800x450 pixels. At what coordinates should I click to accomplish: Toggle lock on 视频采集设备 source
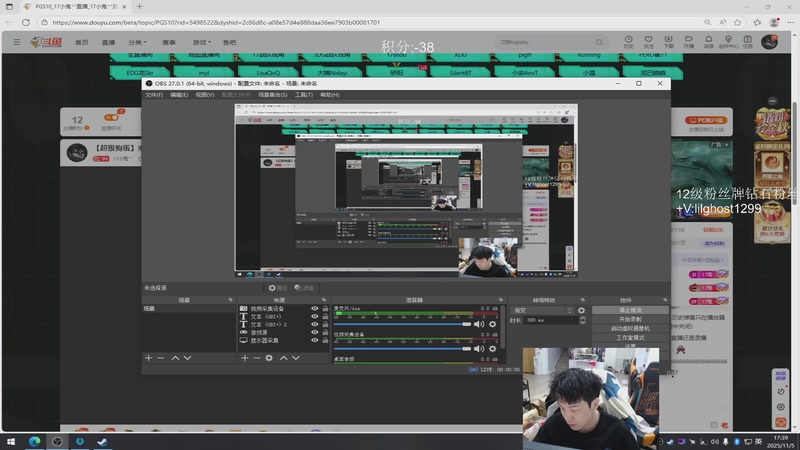tap(325, 309)
